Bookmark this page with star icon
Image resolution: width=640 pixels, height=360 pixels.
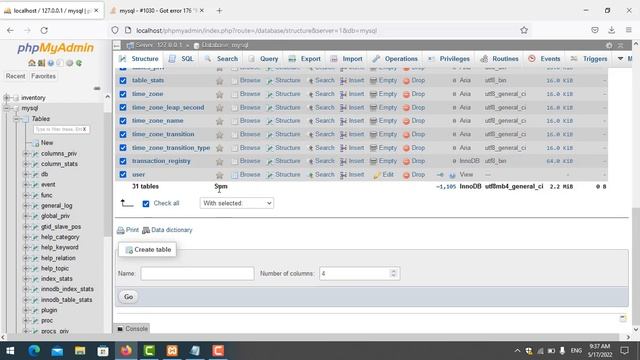pos(524,30)
